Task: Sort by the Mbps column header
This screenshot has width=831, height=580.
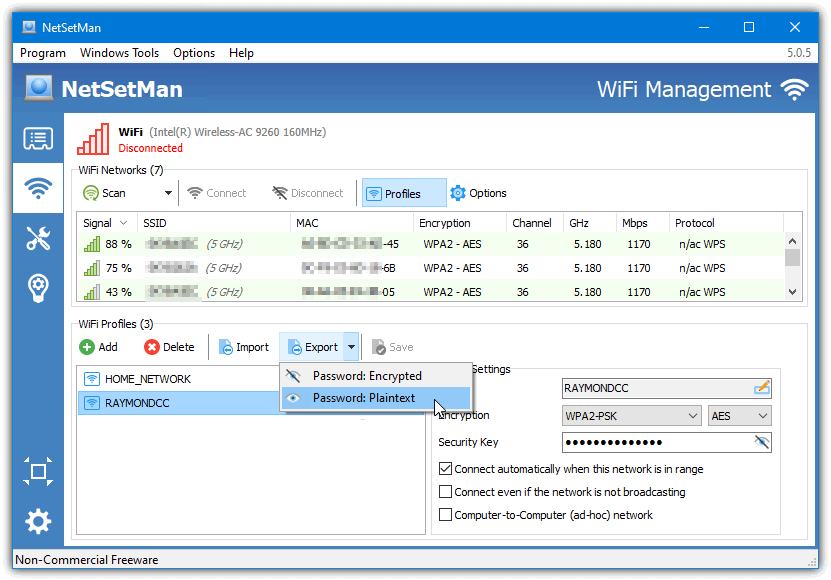Action: [642, 223]
